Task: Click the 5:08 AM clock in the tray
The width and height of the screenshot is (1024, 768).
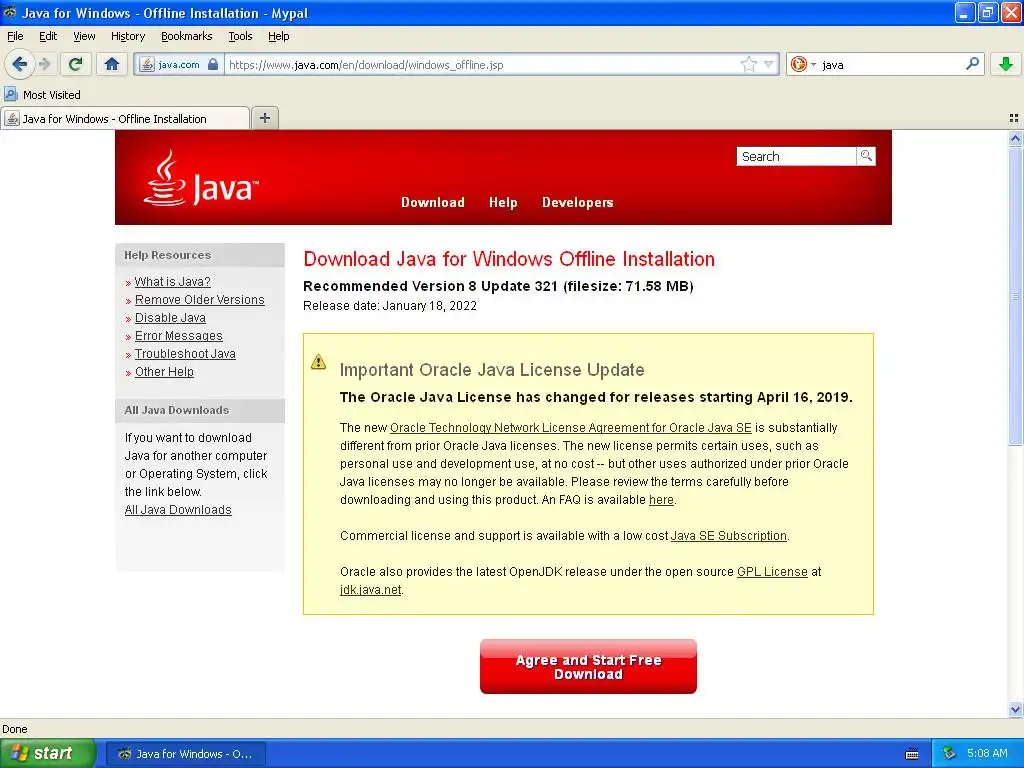Action: (987, 753)
